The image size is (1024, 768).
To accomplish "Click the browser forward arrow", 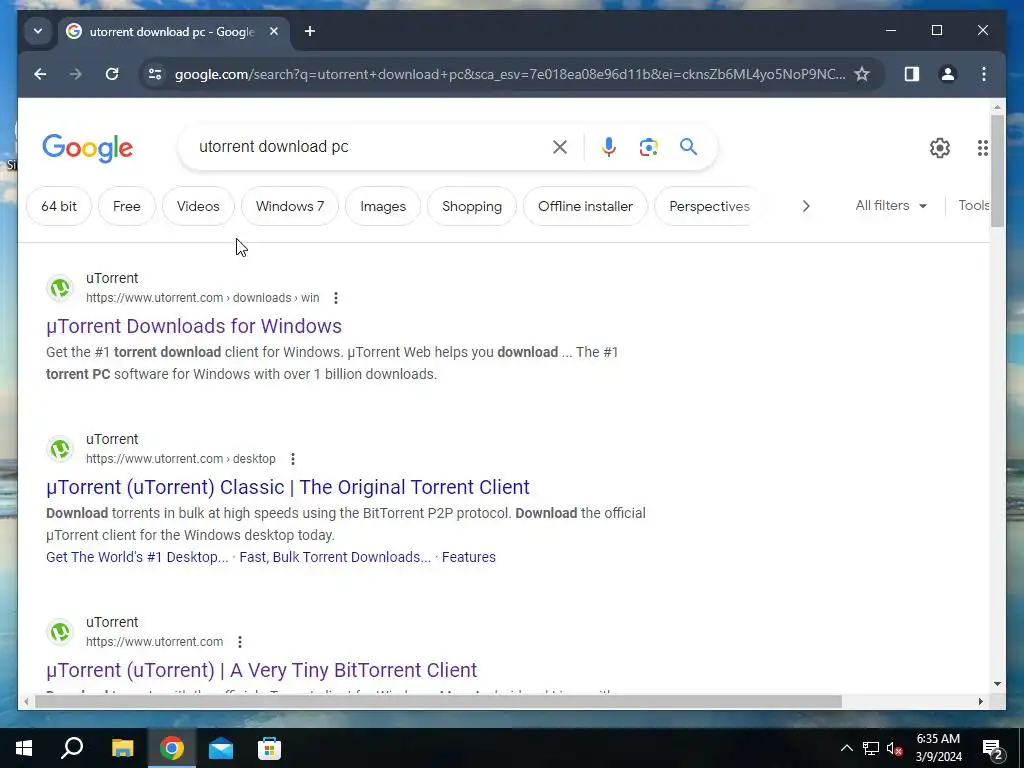I will coord(76,74).
